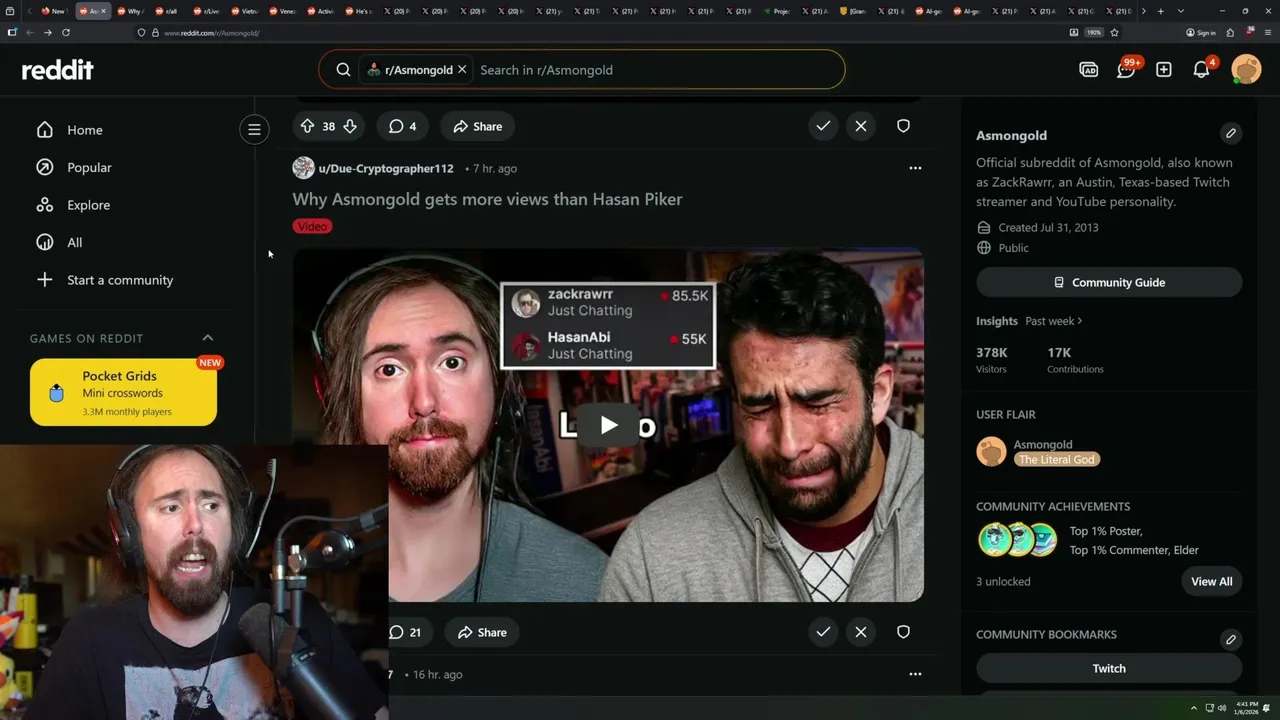The width and height of the screenshot is (1280, 720).
Task: Open the mod shield on the video post
Action: (x=903, y=632)
